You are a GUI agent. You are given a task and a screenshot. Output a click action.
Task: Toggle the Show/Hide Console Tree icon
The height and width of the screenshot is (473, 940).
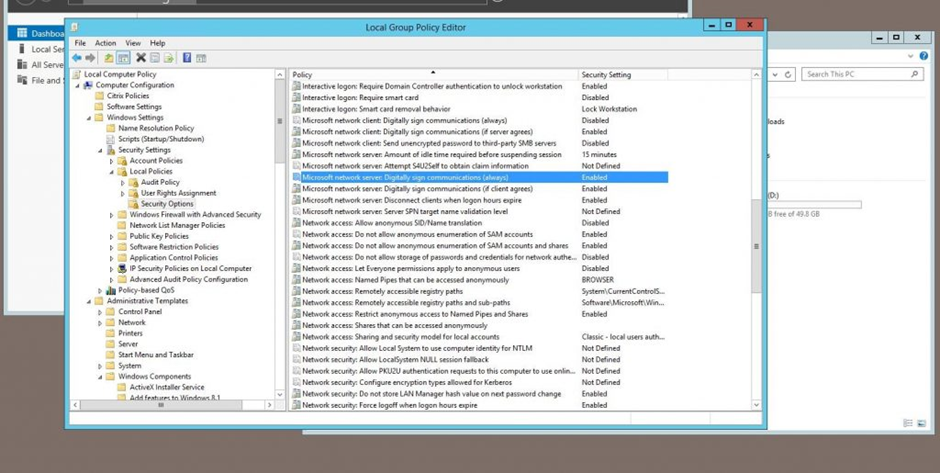(123, 58)
